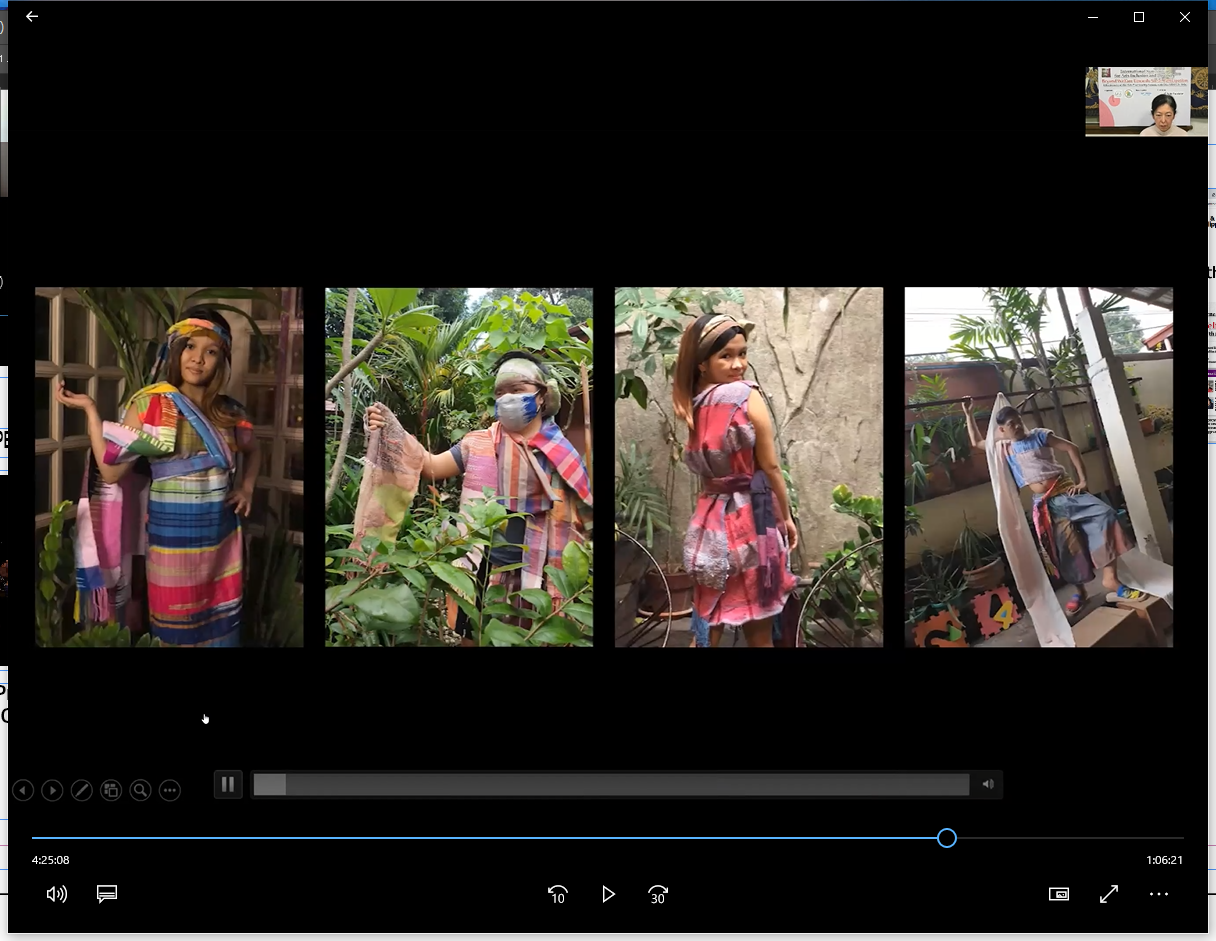Toggle full screen mode
The image size is (1216, 941).
pyautogui.click(x=1109, y=894)
